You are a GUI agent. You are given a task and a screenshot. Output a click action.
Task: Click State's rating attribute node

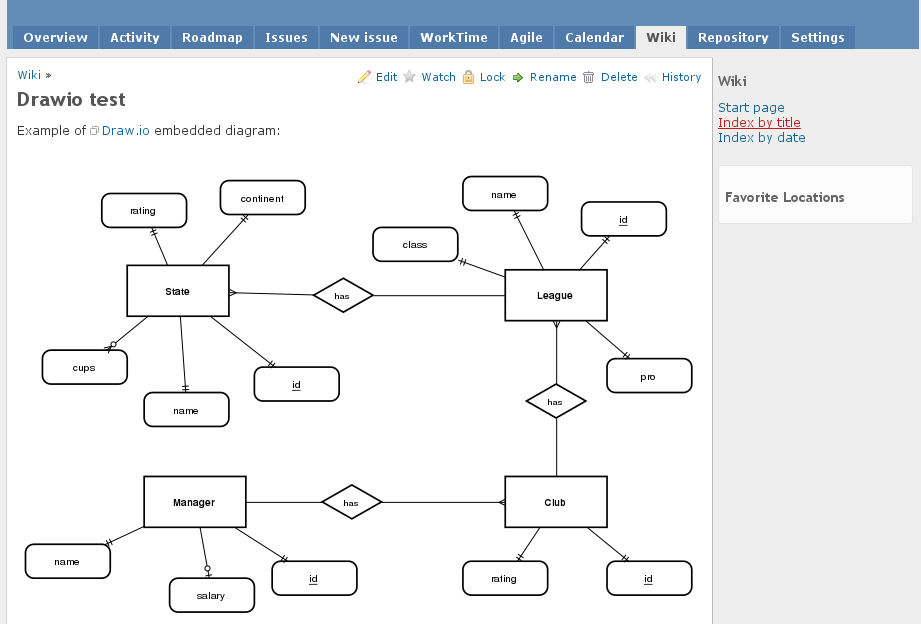click(x=144, y=210)
